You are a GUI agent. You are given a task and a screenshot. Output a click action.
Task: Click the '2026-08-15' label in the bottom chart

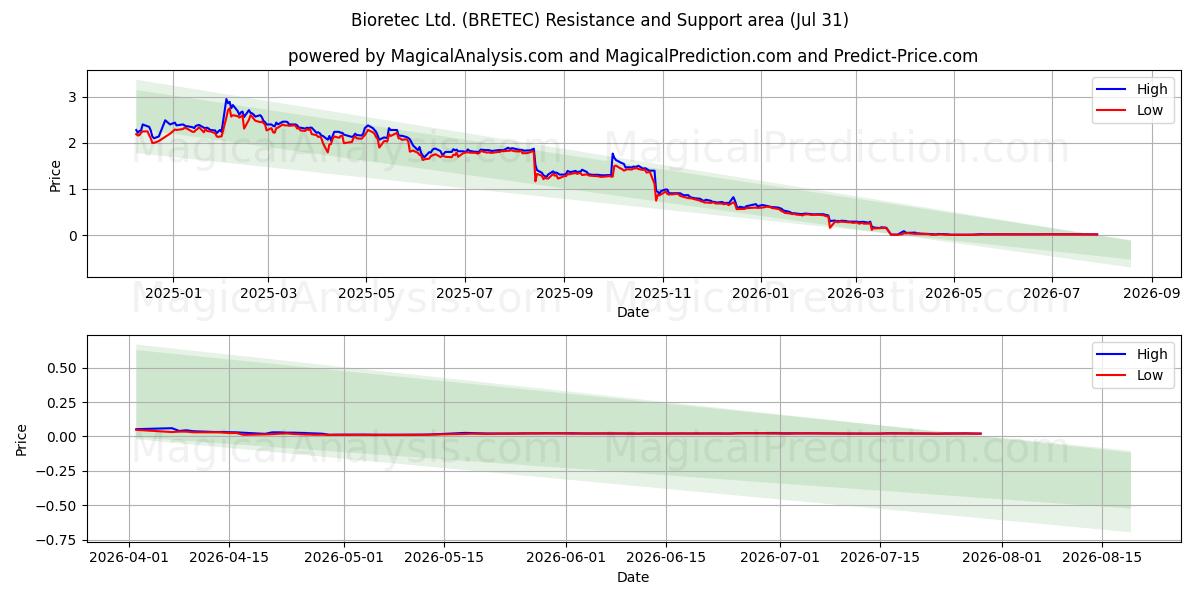(1103, 559)
